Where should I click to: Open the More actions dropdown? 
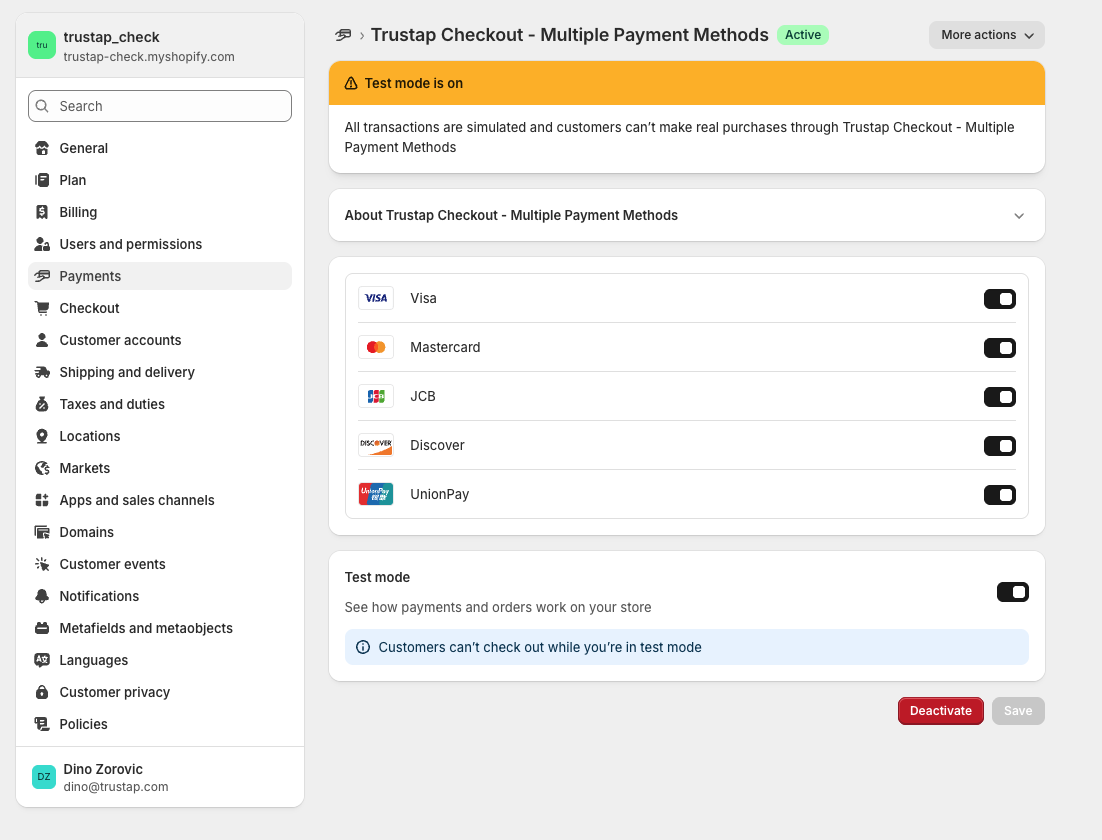click(986, 35)
